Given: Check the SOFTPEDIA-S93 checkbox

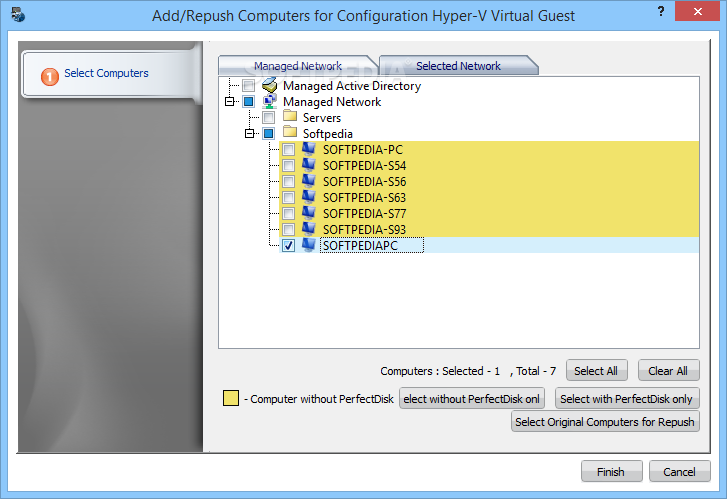Looking at the screenshot, I should (x=288, y=230).
